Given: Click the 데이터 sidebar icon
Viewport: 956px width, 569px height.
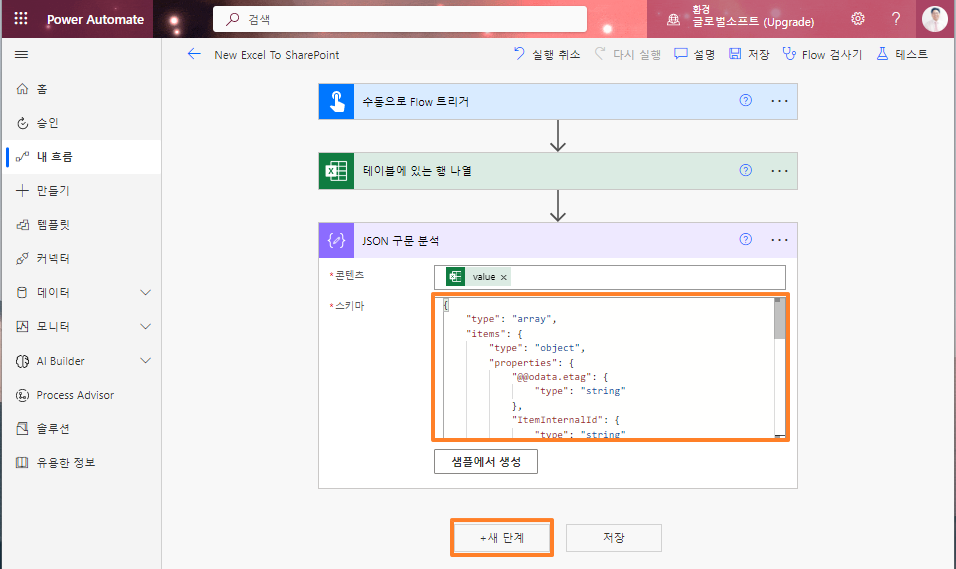Looking at the screenshot, I should [x=22, y=293].
